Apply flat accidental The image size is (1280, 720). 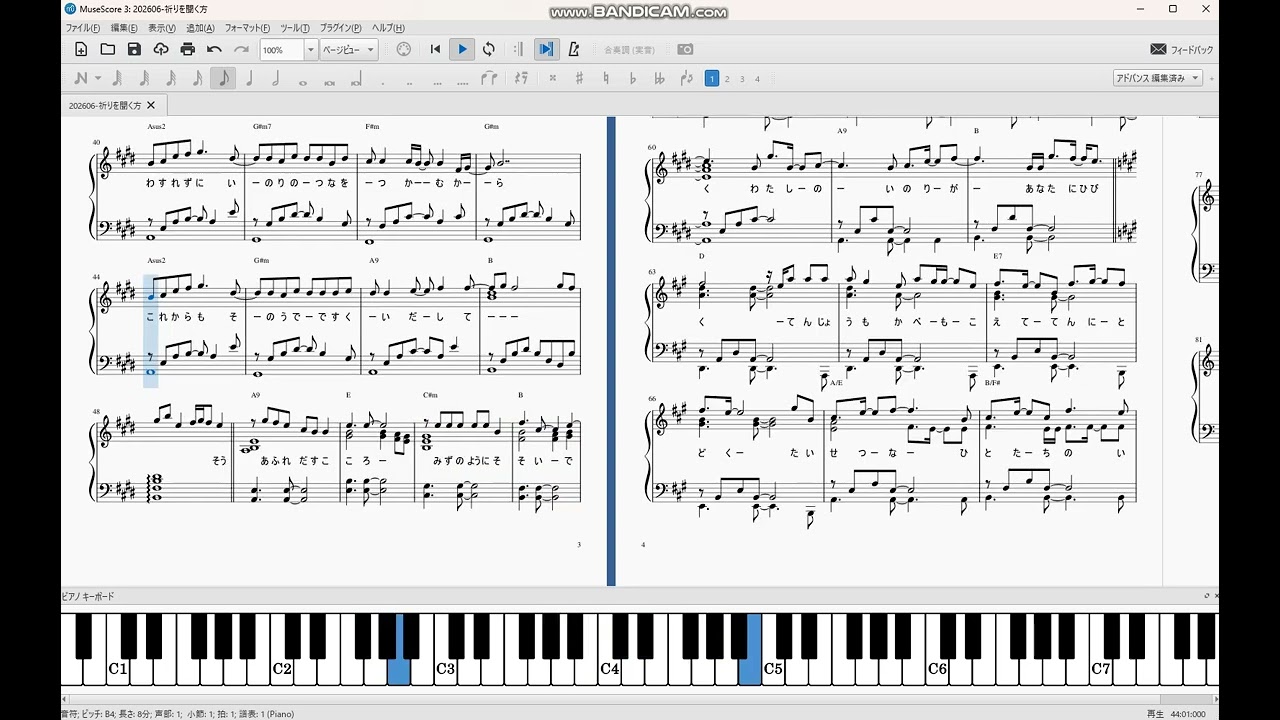point(633,78)
